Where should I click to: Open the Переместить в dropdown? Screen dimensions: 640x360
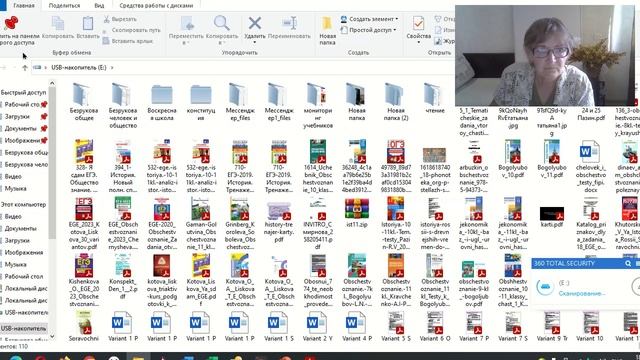click(186, 30)
